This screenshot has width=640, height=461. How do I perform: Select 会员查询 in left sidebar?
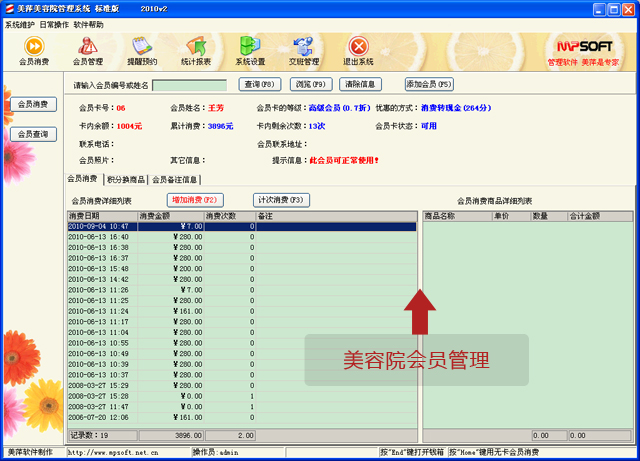pos(33,134)
